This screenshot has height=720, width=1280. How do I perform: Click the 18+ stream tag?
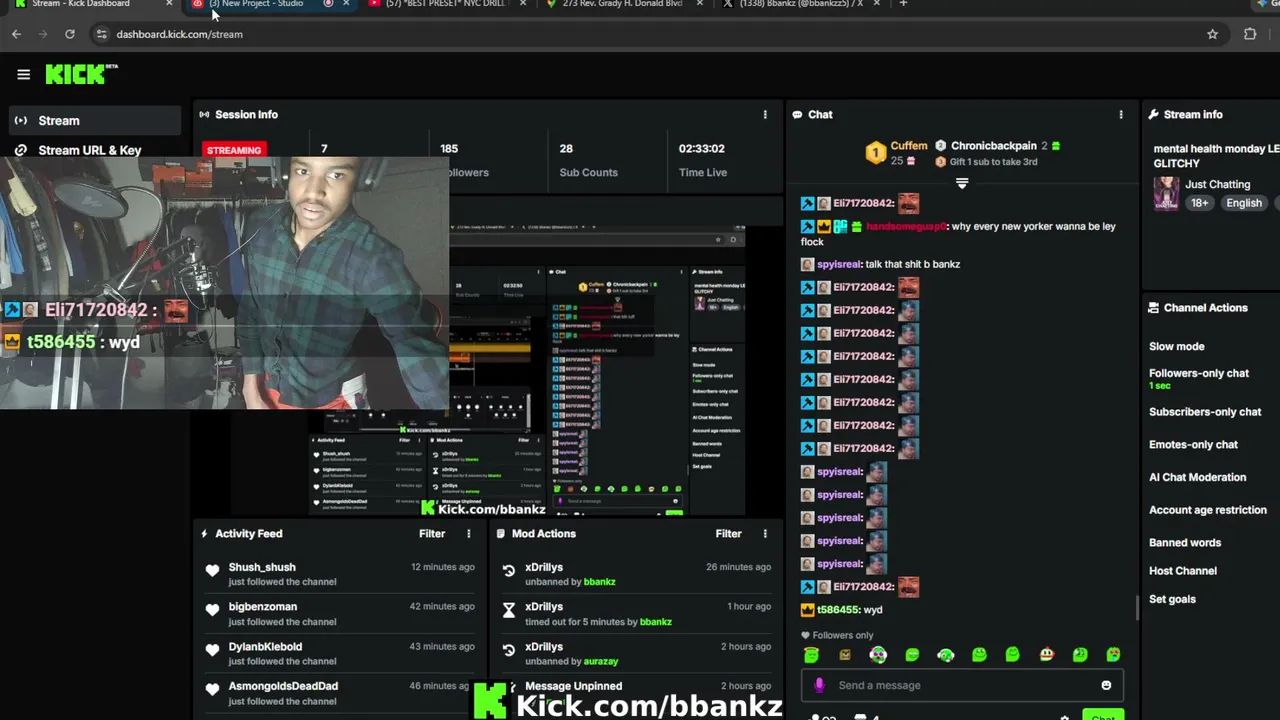coord(1199,203)
